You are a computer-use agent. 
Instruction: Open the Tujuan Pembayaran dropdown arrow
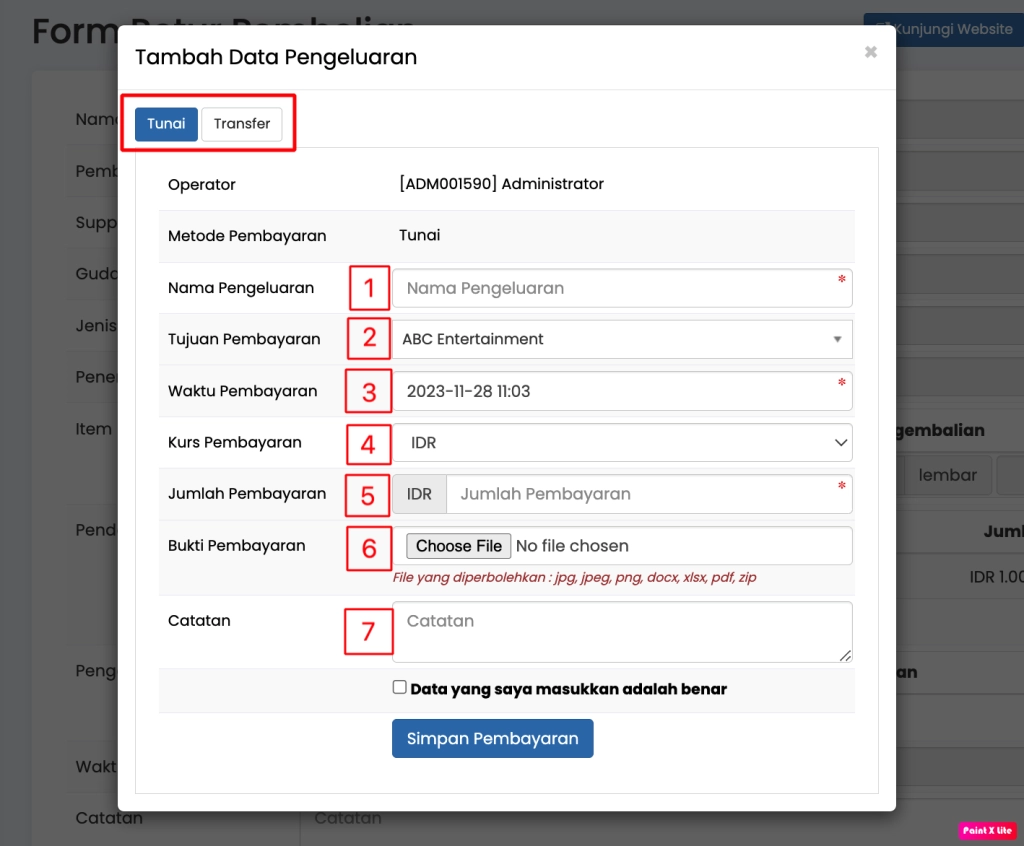(x=837, y=339)
